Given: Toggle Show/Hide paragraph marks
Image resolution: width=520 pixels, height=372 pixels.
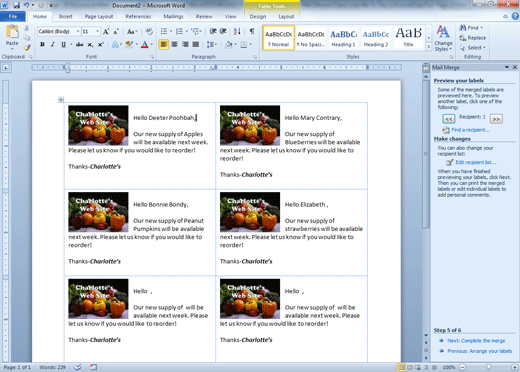Looking at the screenshot, I should coord(252,31).
